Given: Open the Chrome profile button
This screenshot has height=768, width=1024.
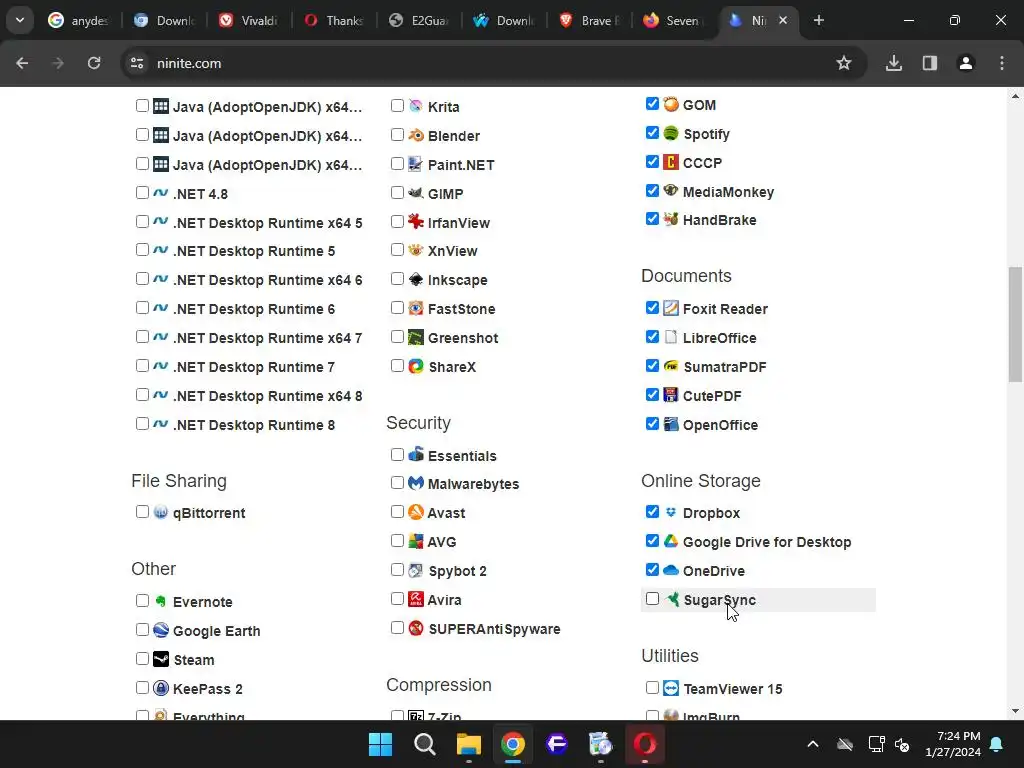Looking at the screenshot, I should coord(966,63).
